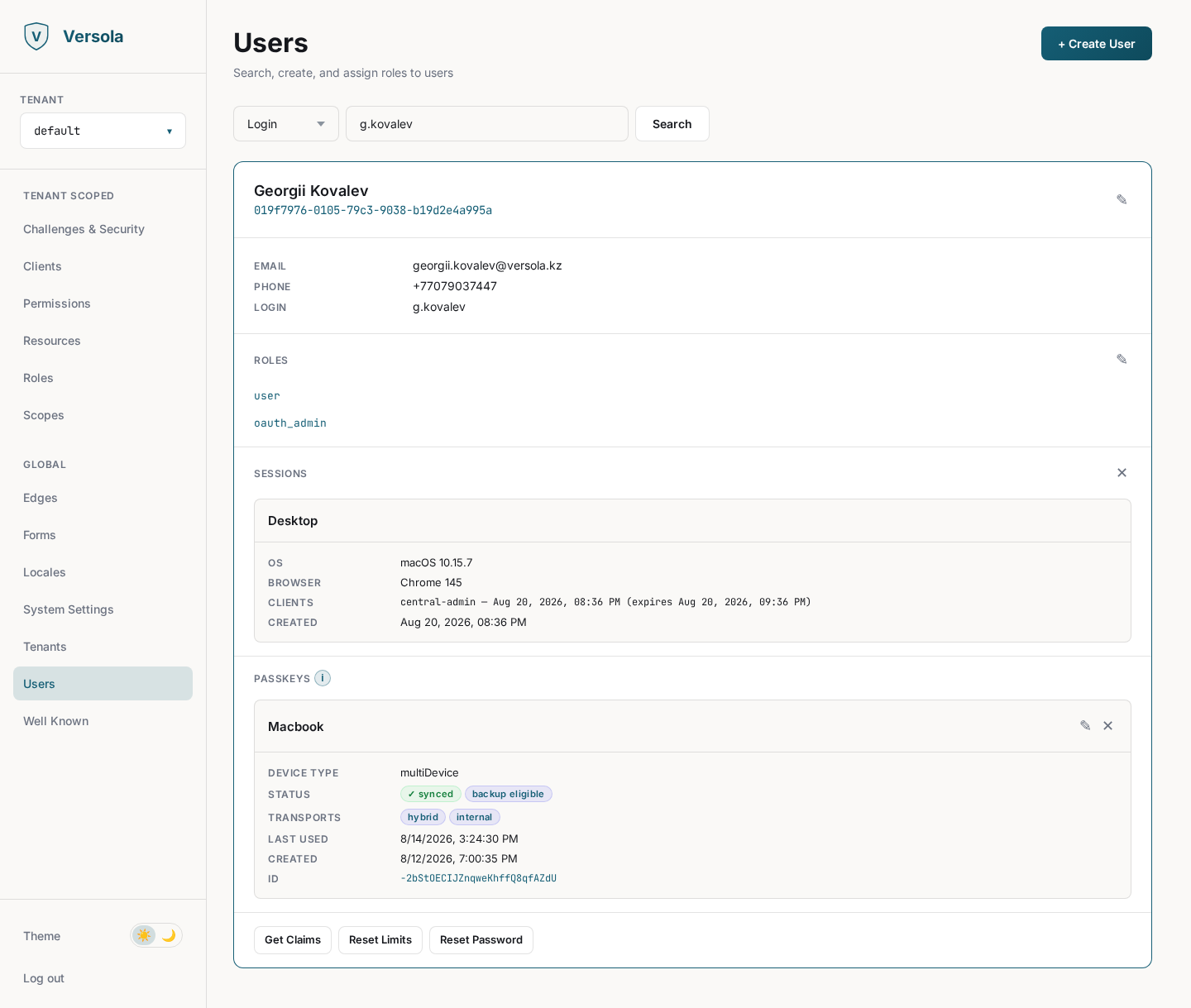Click the oauth_admin role link
Viewport: 1191px width, 1008px height.
pos(290,423)
